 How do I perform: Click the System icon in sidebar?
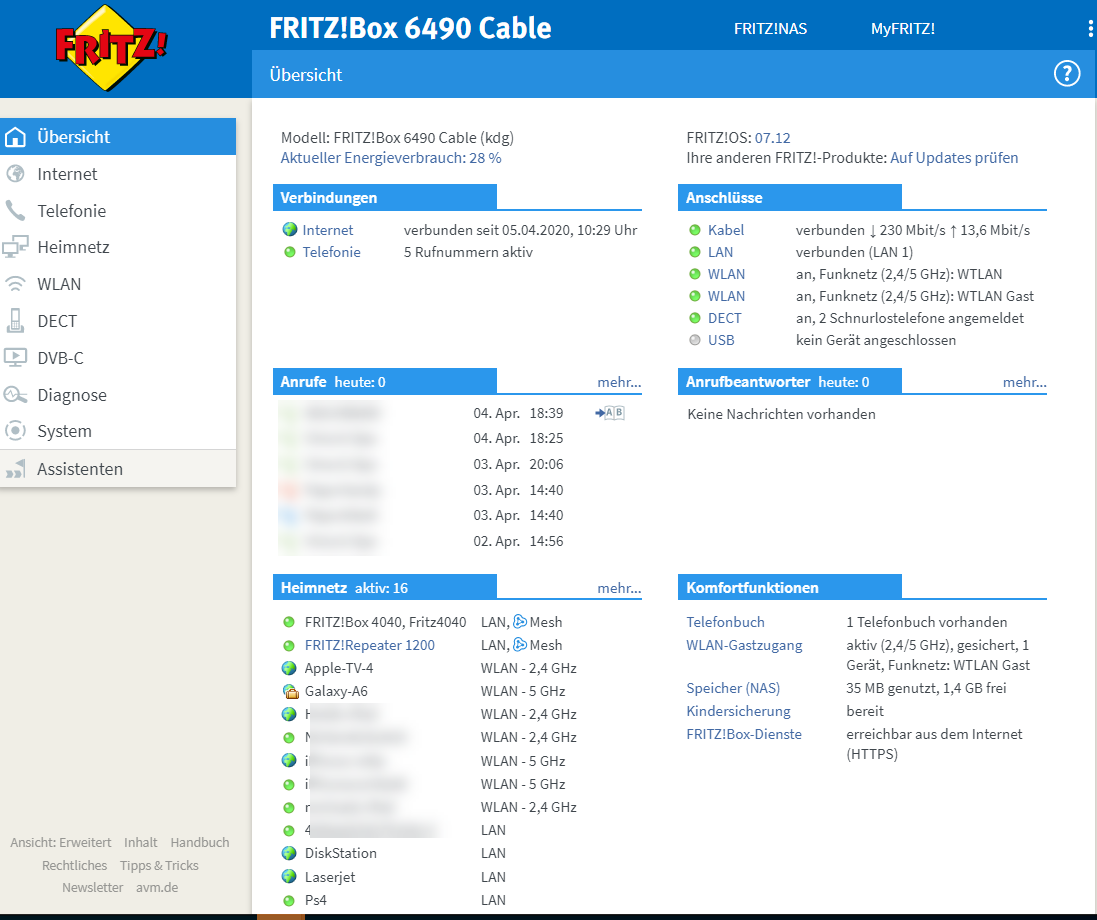15,431
